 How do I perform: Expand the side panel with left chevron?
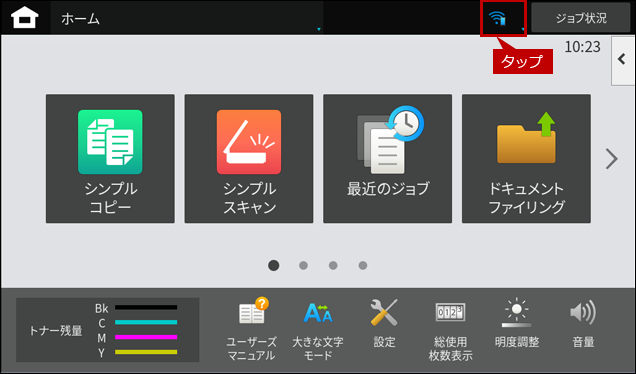[623, 61]
